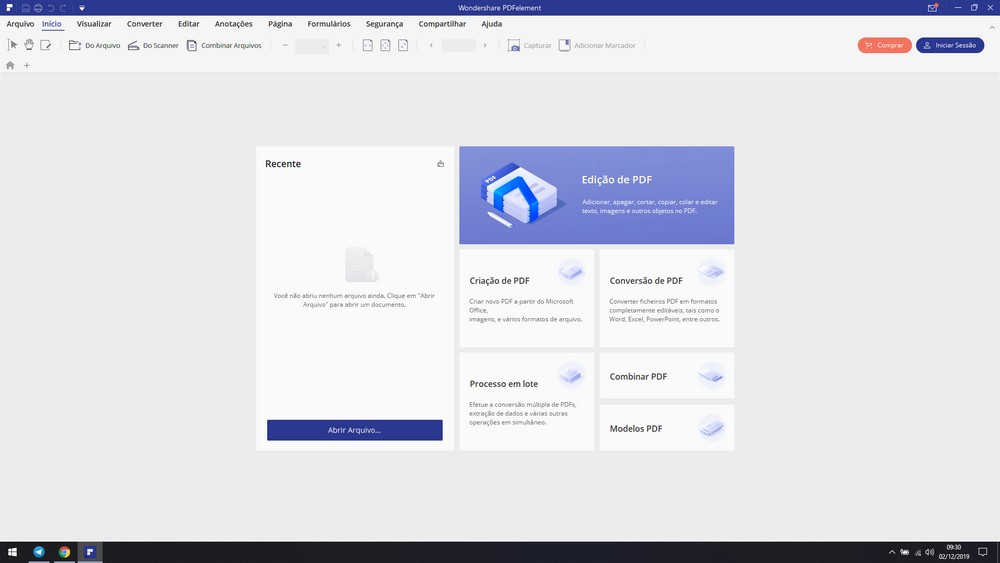Screen dimensions: 1000x563
Task: Click Combinar Arquivos toolbar button
Action: click(224, 45)
